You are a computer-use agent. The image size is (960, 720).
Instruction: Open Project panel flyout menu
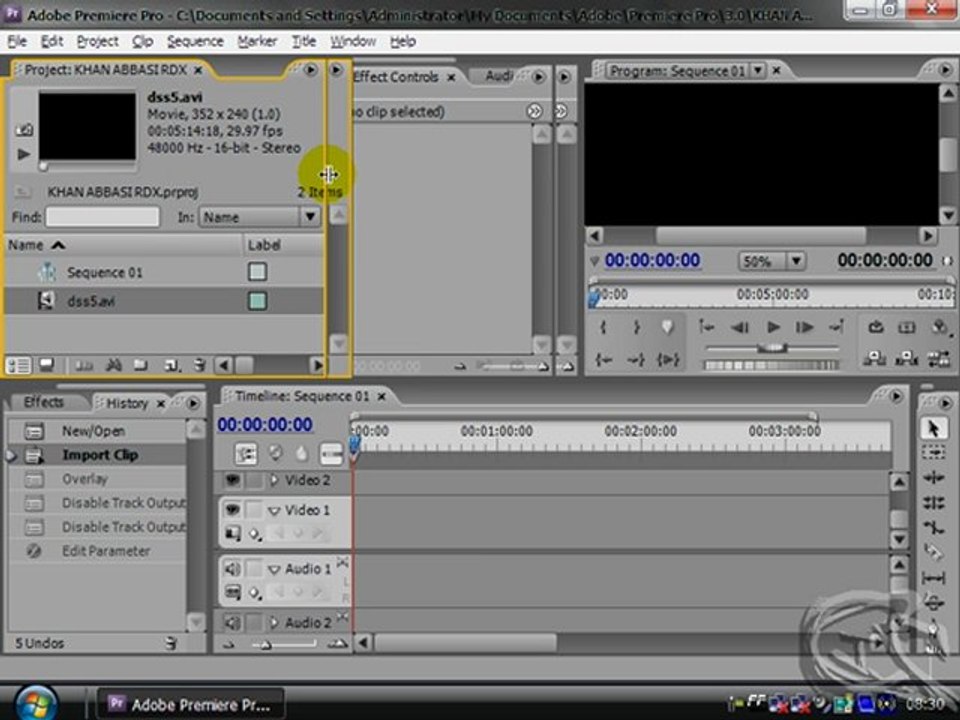pyautogui.click(x=310, y=70)
